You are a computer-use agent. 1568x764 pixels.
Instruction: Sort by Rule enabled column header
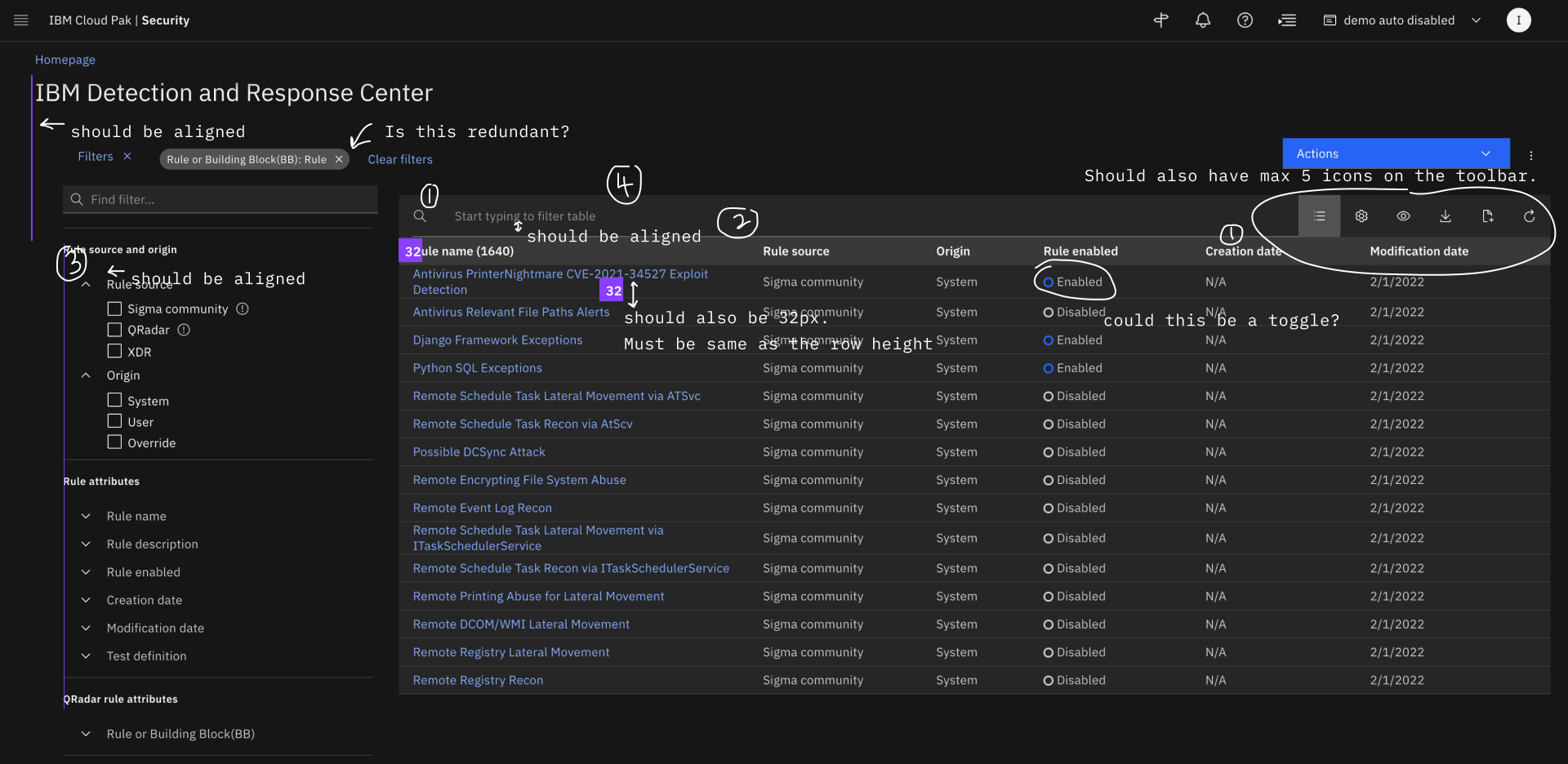[x=1080, y=251]
